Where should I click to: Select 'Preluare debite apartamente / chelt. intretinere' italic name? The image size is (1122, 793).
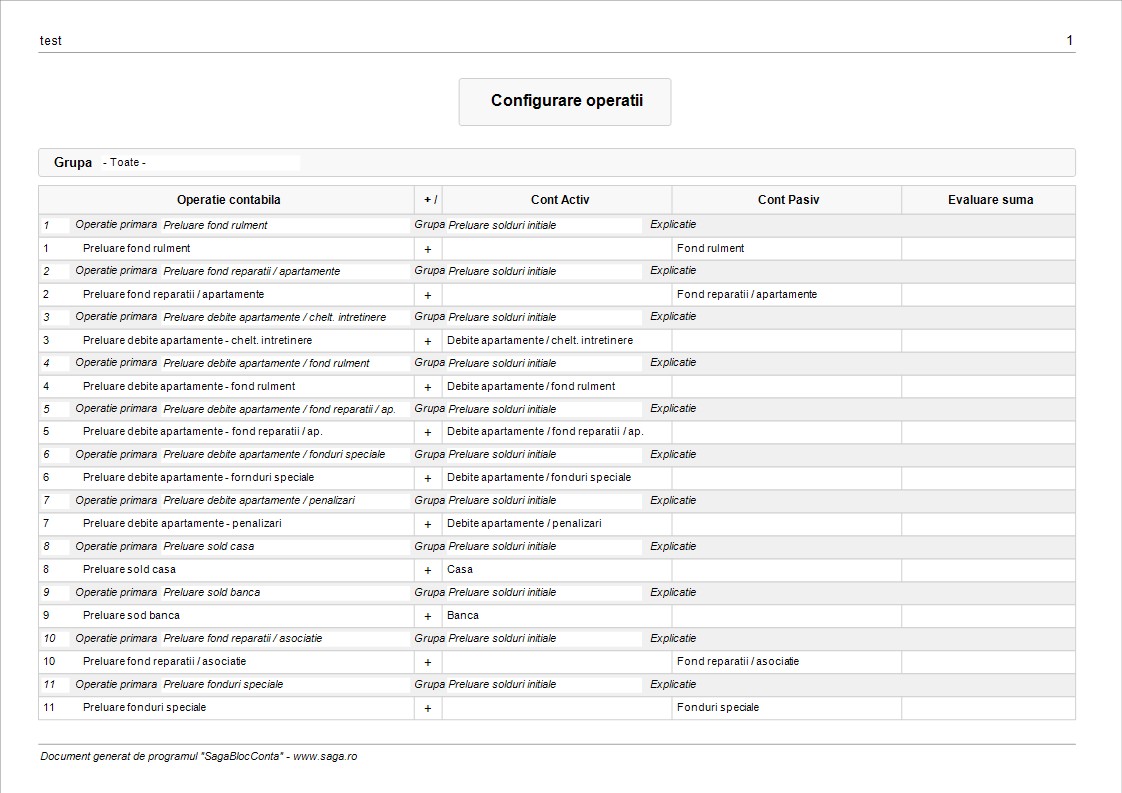(275, 317)
